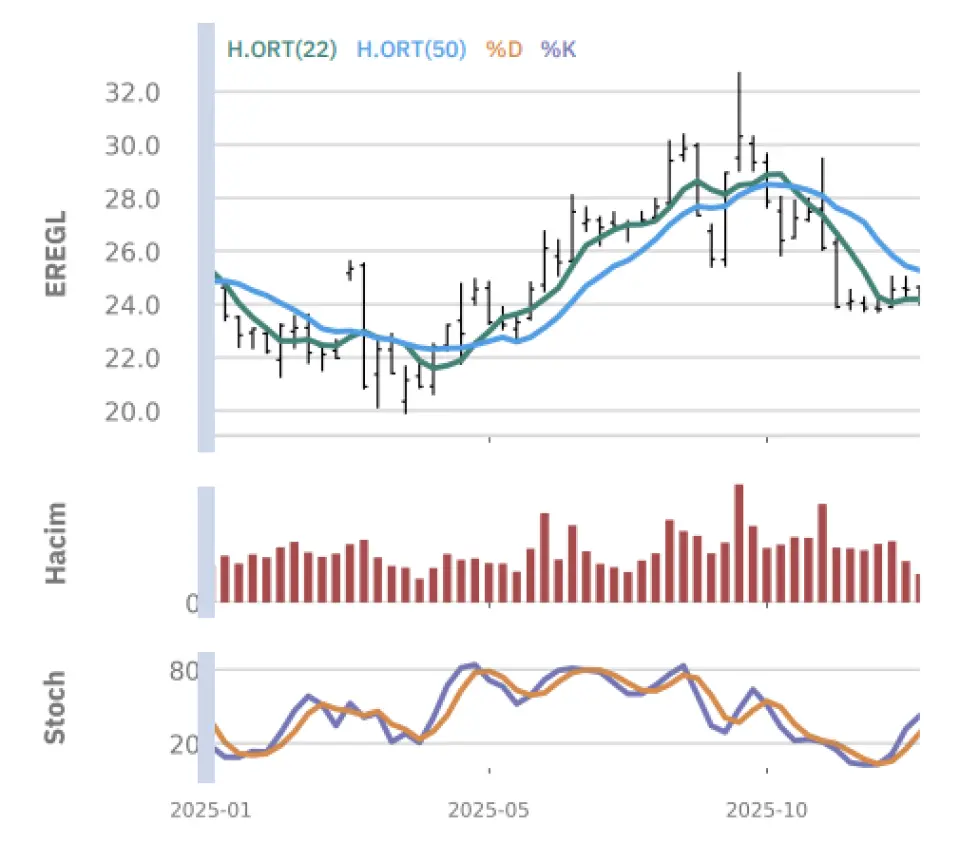Click the 20.0 price axis label
Viewport: 960px width, 844px height.
[x=132, y=411]
